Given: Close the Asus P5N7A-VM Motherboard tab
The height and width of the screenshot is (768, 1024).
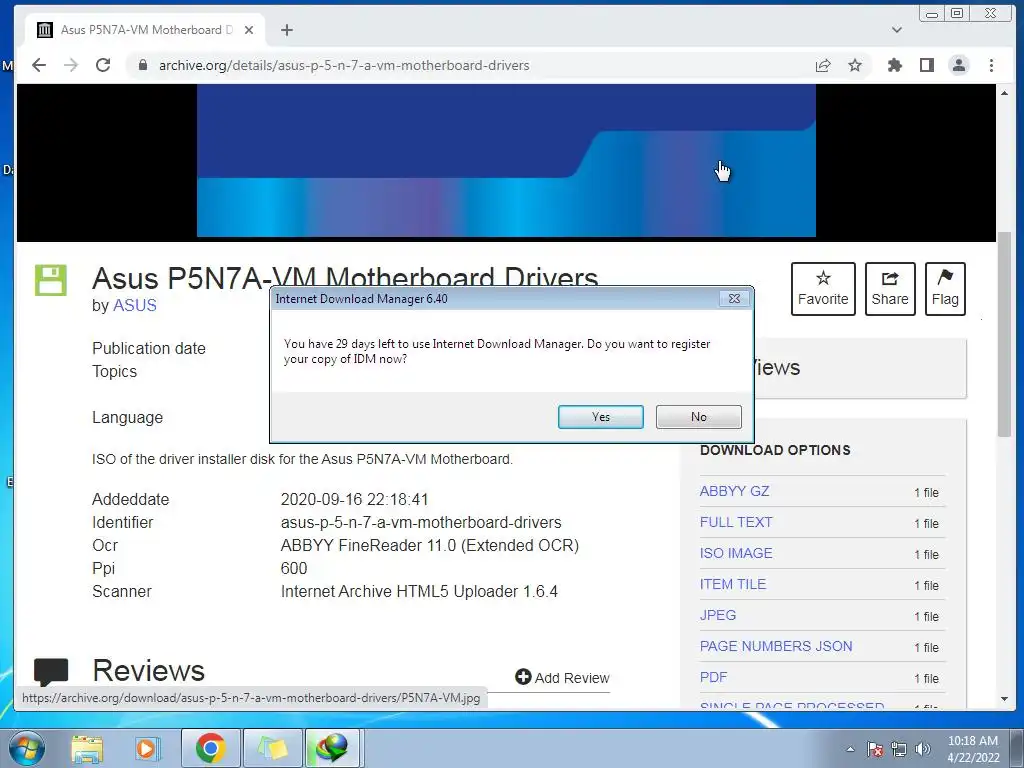Looking at the screenshot, I should 249,30.
